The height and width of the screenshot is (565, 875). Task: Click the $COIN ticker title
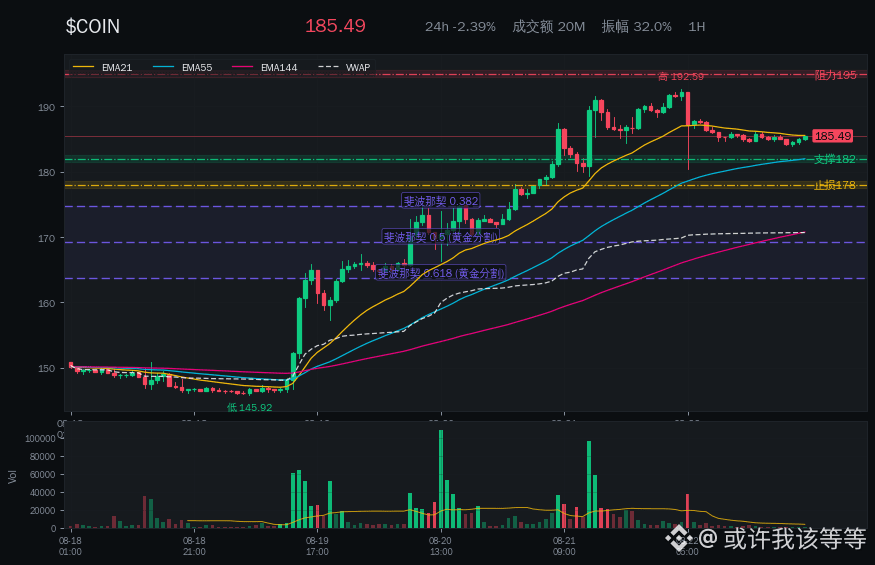point(93,26)
